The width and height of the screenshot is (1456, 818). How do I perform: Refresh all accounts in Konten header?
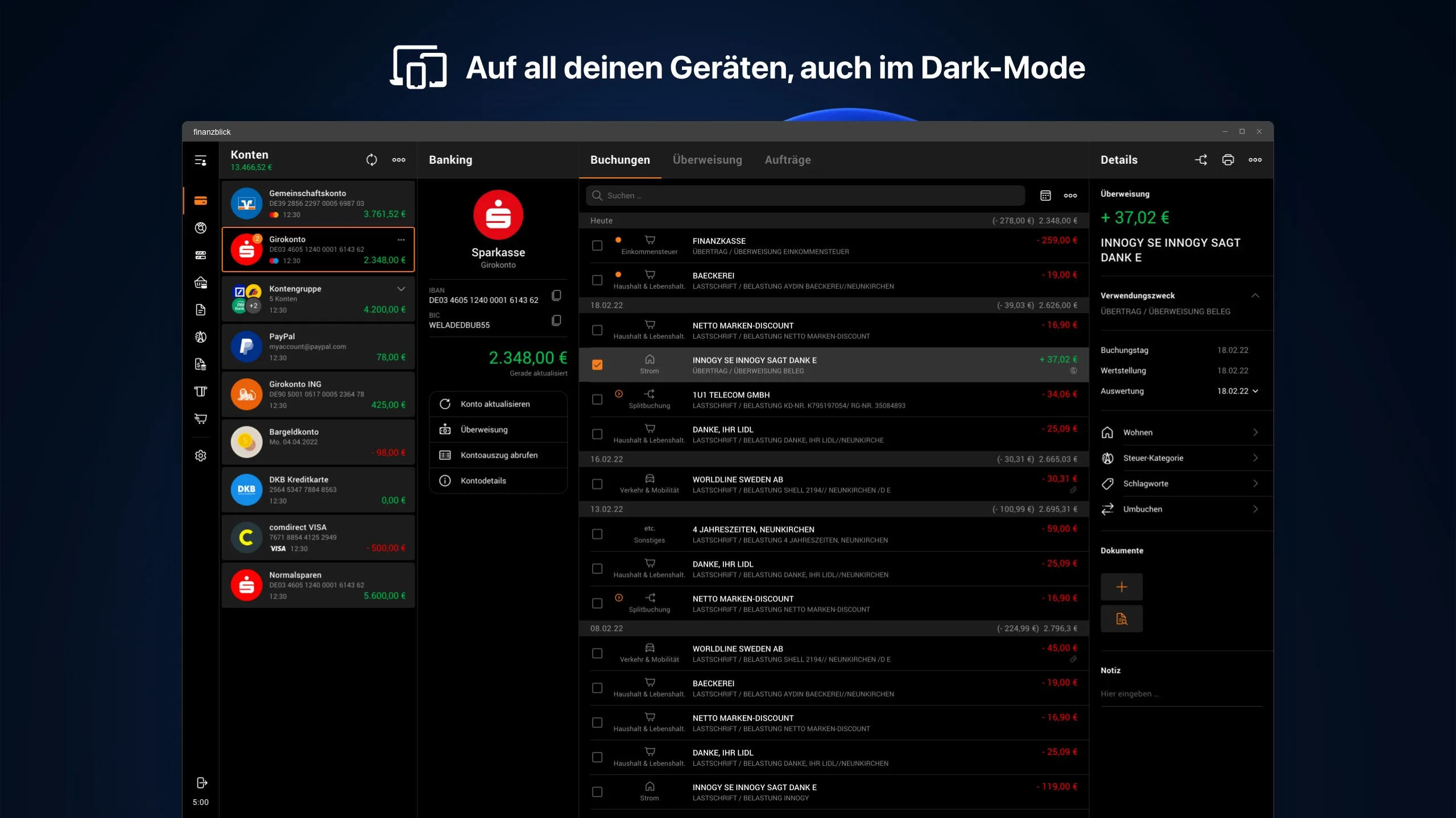tap(371, 160)
